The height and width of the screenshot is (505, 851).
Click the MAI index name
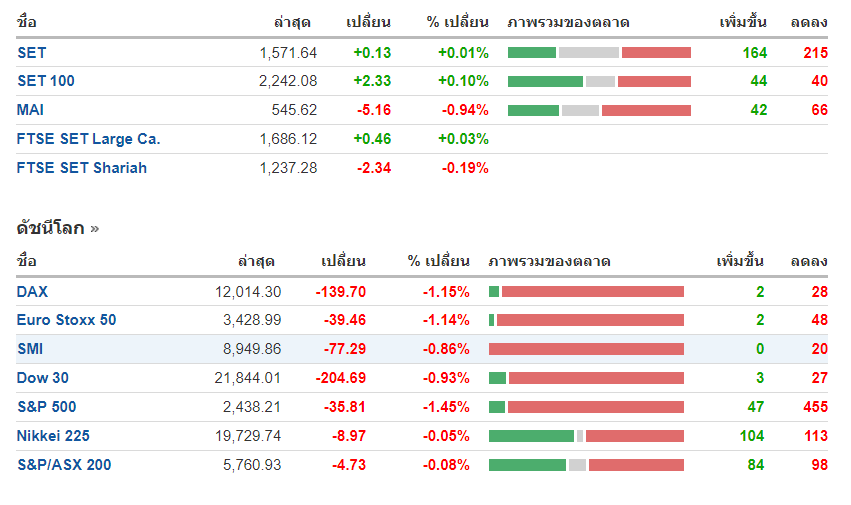(31, 110)
